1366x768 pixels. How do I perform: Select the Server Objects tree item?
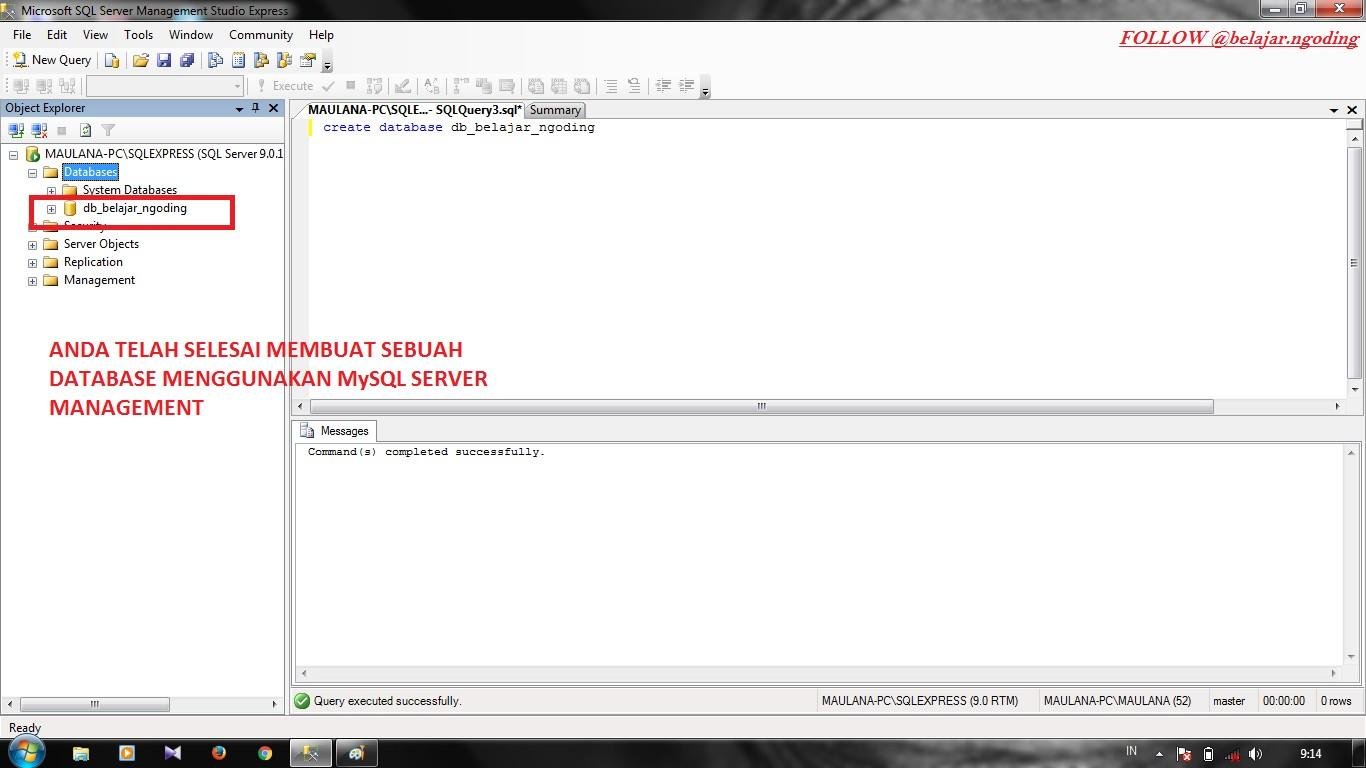101,244
